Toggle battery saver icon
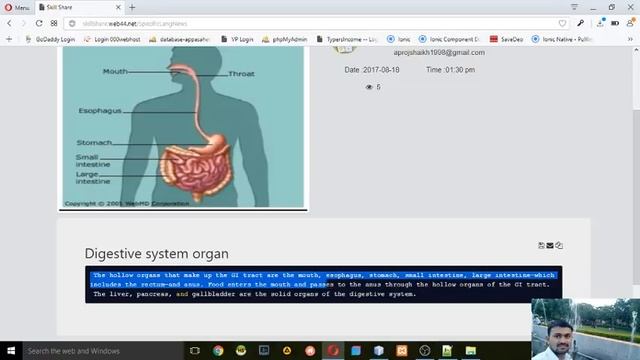The image size is (640, 360). pos(615,24)
